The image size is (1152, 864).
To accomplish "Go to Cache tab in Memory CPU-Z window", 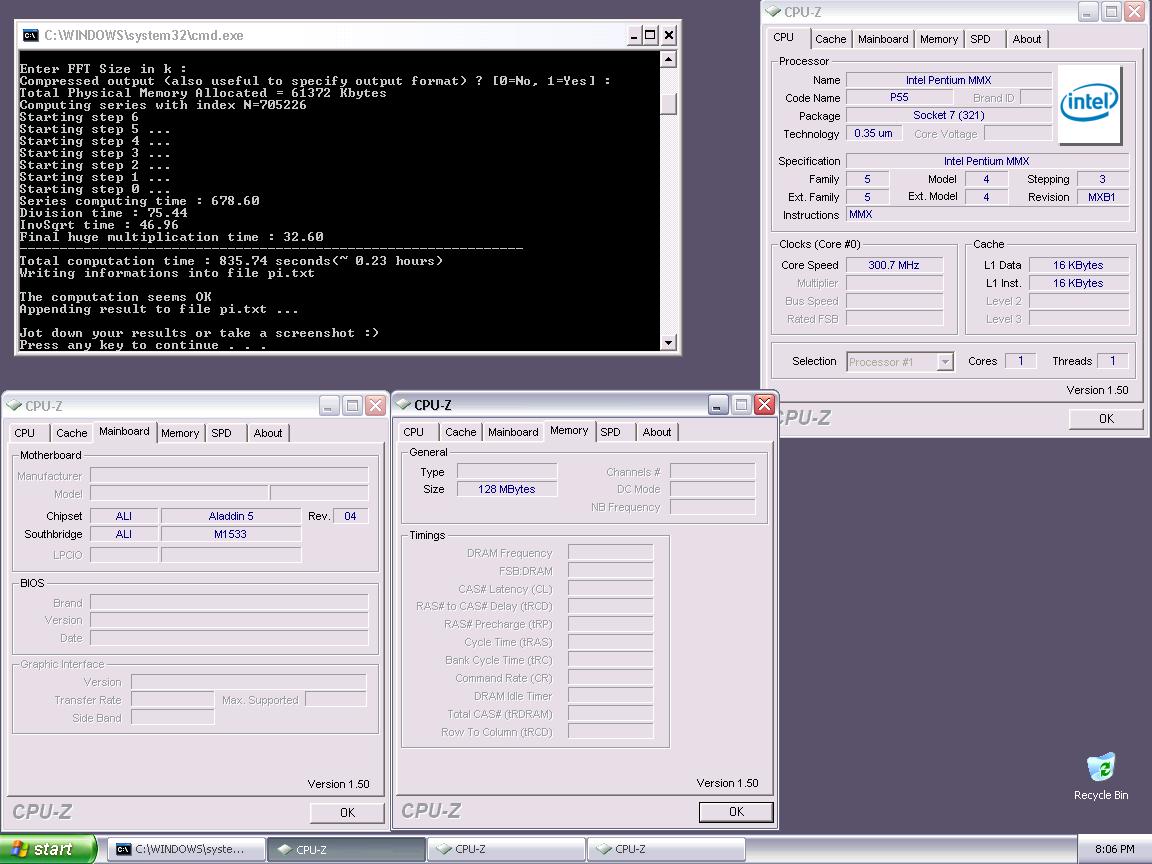I will 461,432.
